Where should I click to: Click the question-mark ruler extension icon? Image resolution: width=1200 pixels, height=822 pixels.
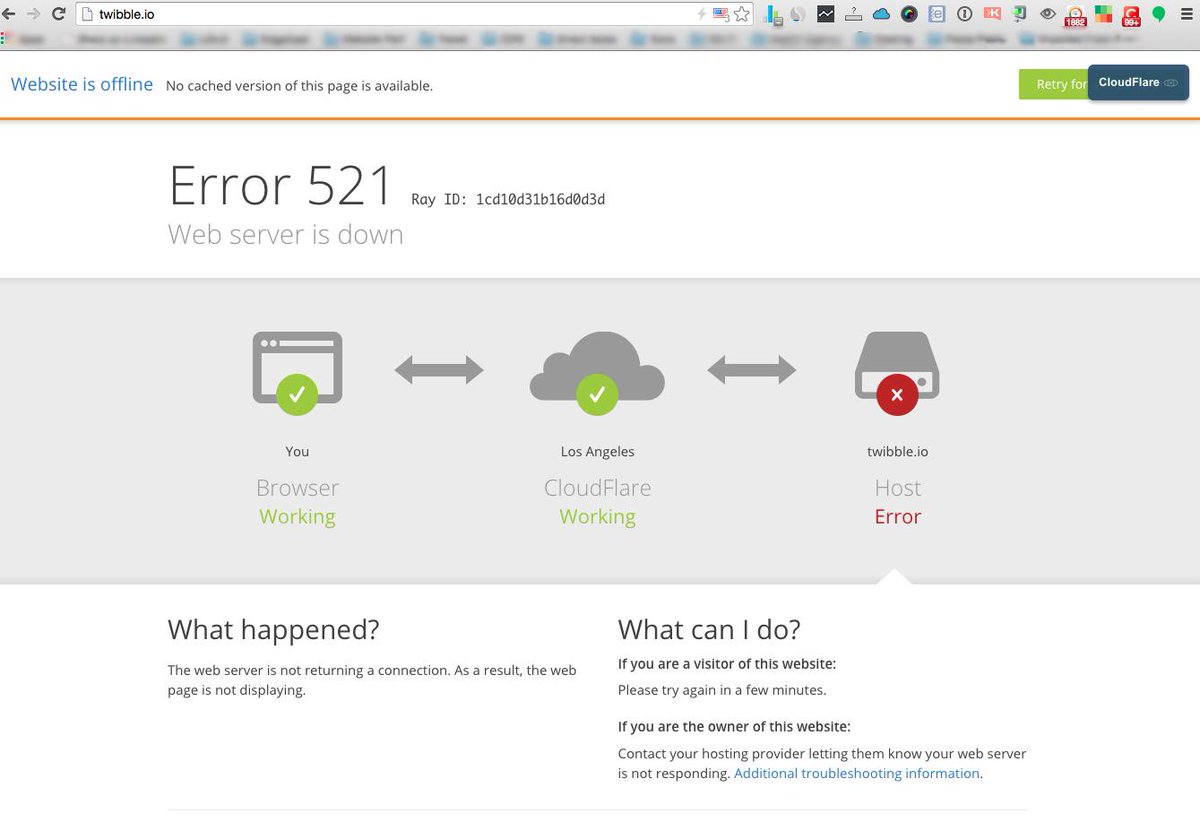[x=853, y=14]
